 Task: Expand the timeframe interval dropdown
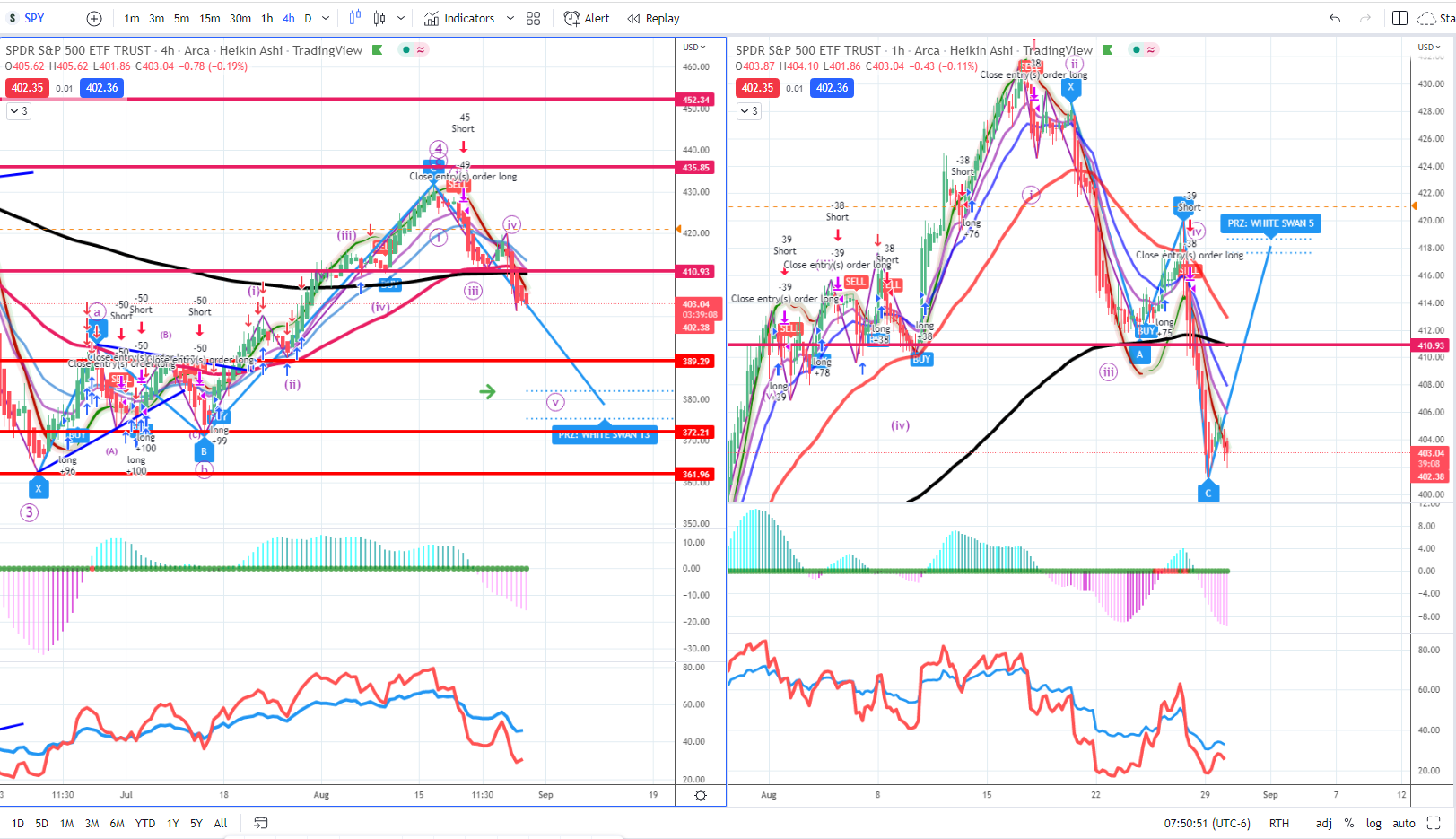click(326, 18)
